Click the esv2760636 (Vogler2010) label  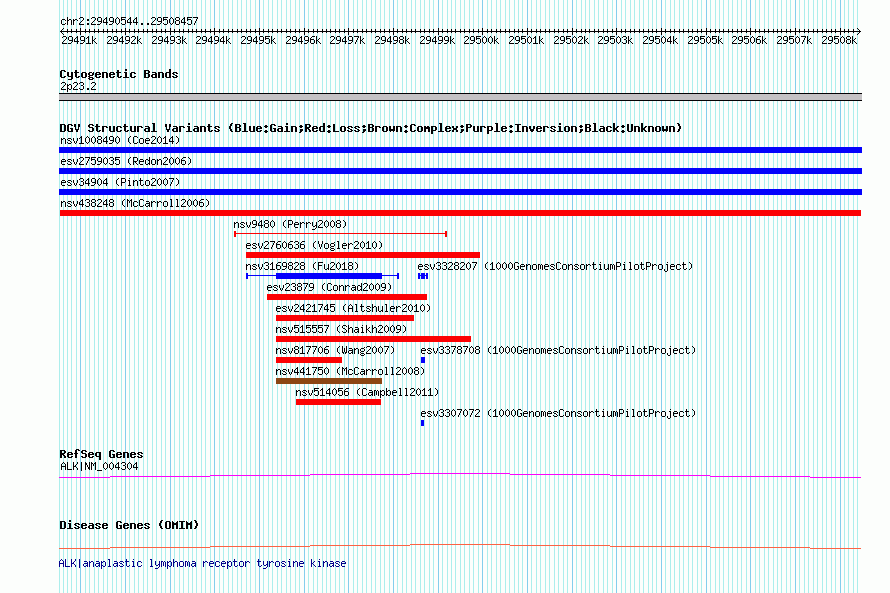coord(314,245)
